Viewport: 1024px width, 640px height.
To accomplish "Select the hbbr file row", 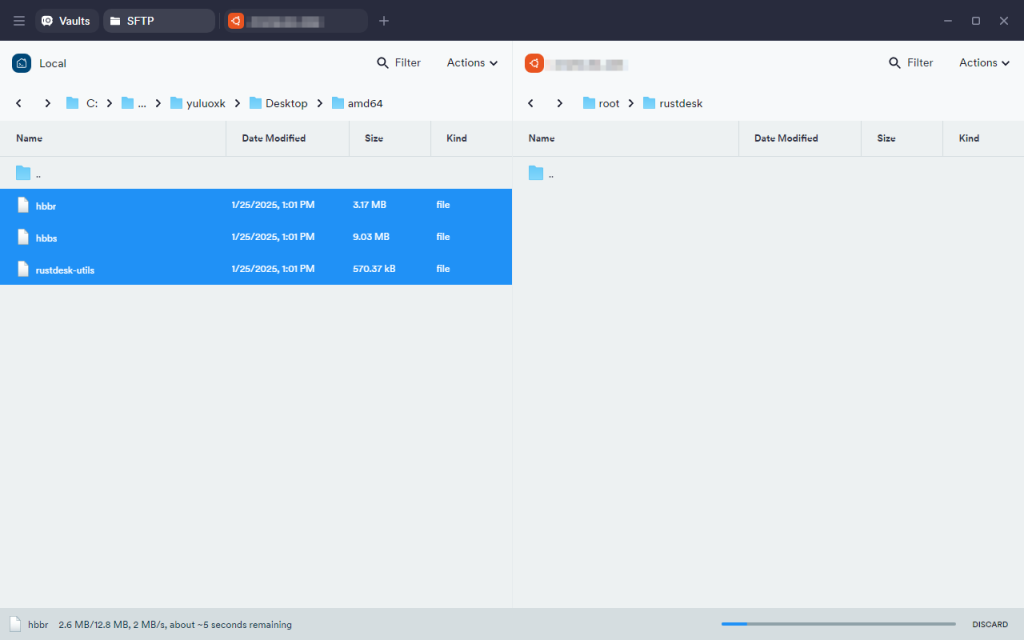I will click(256, 205).
